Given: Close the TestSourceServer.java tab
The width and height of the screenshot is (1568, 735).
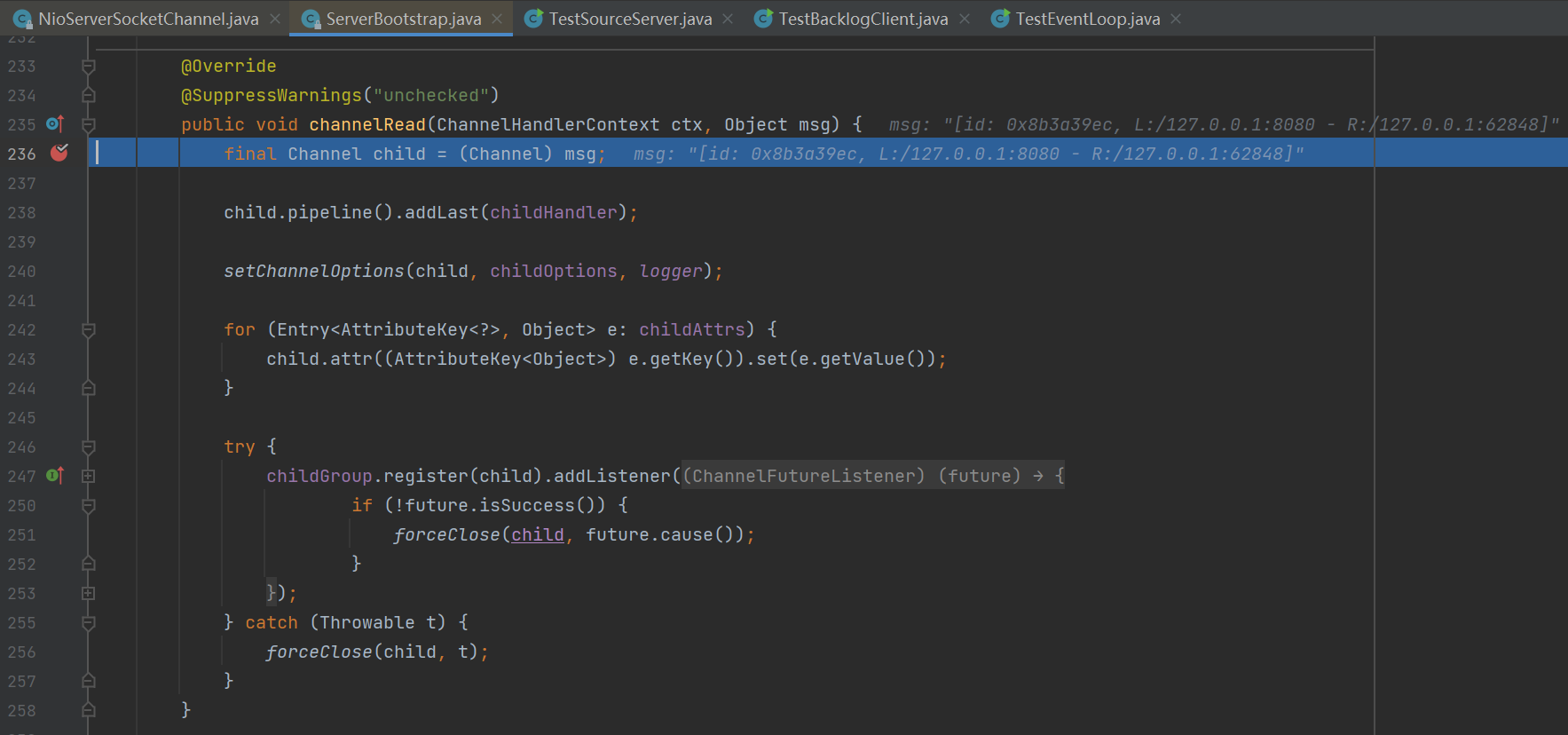Looking at the screenshot, I should pyautogui.click(x=728, y=19).
